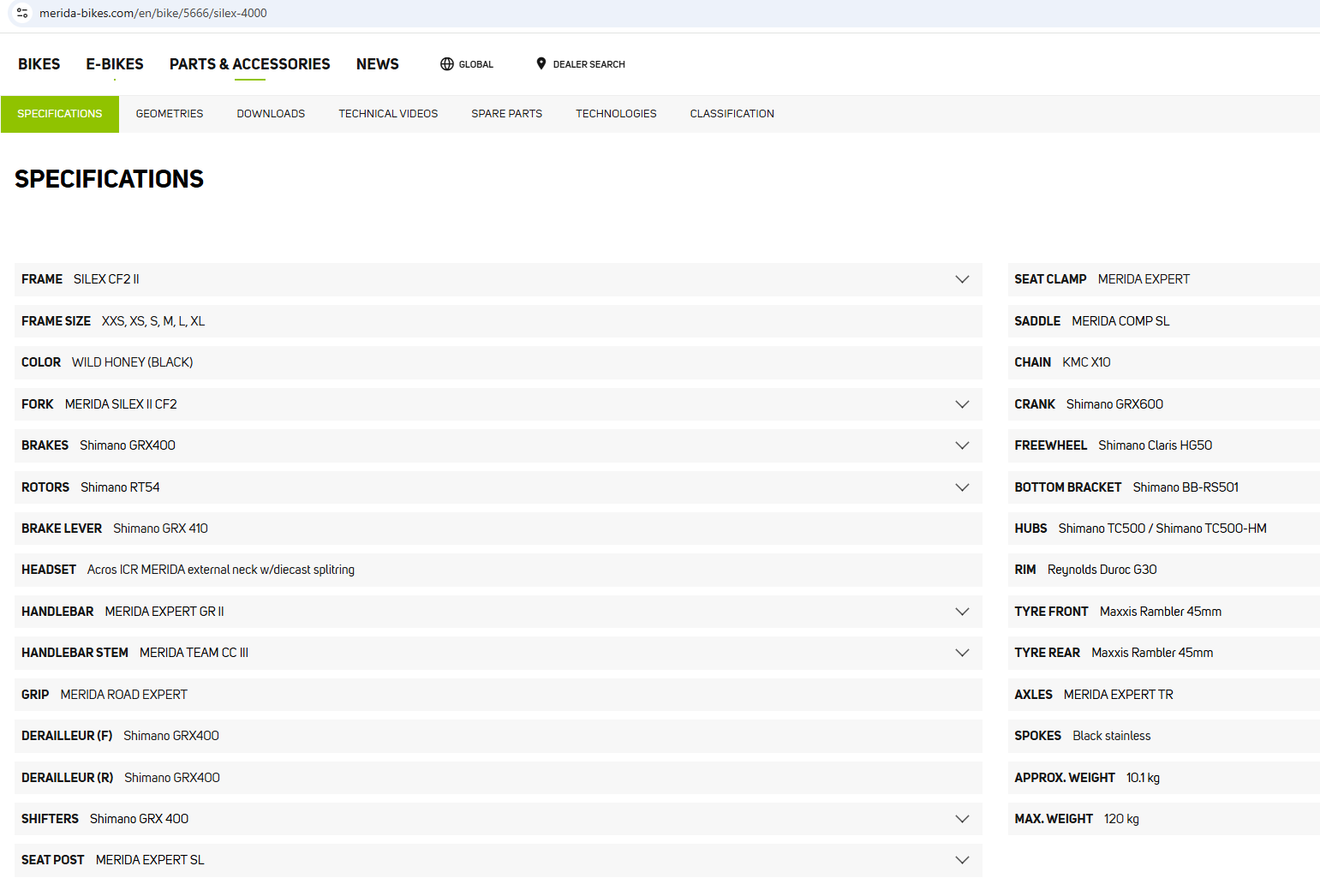Viewport: 1320px width, 896px height.
Task: Click bottom bracket value 'Shimano BB-RS501'
Action: pyautogui.click(x=1186, y=487)
